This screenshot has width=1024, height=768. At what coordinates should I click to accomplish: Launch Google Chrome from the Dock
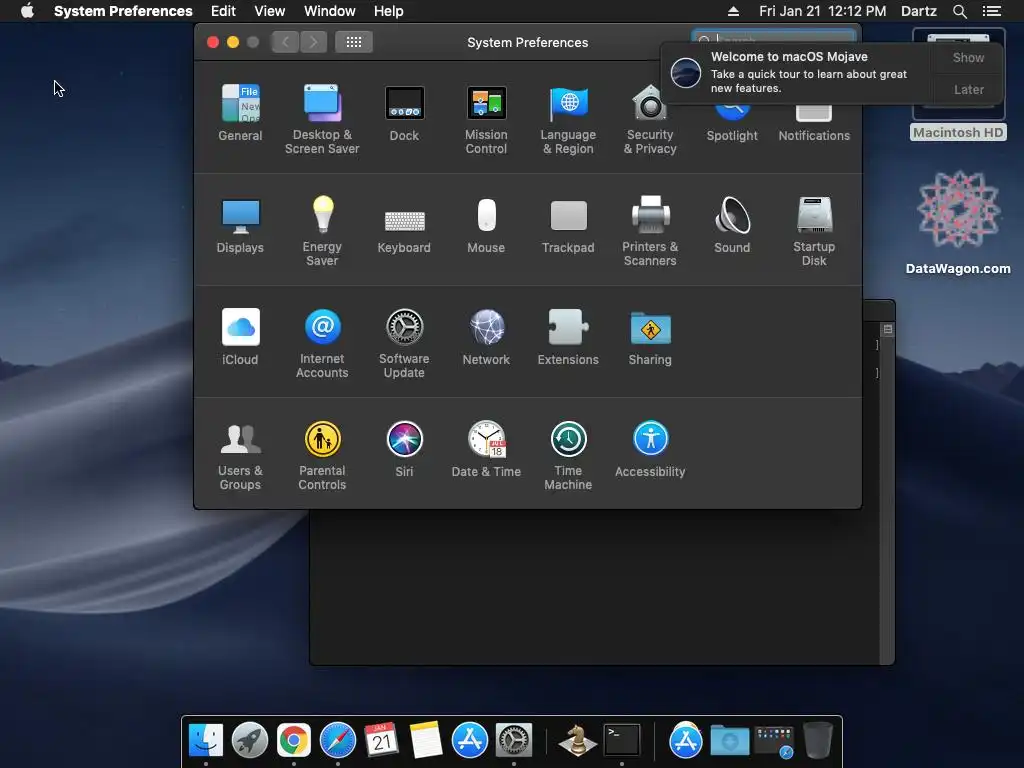pyautogui.click(x=293, y=740)
